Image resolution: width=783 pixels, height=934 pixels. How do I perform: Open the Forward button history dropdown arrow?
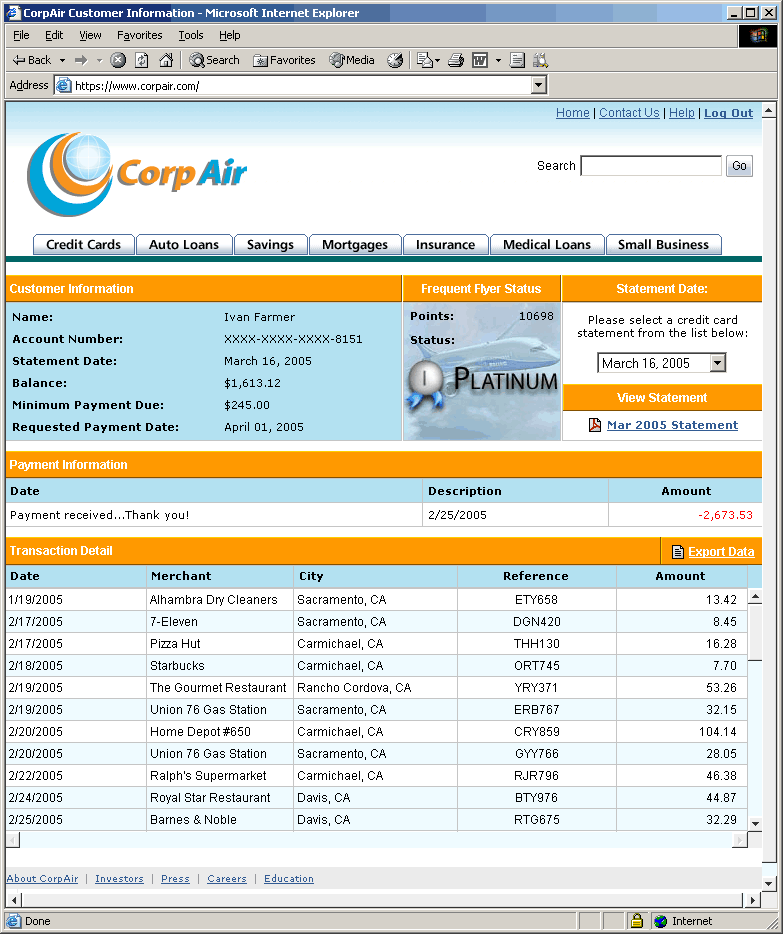coord(99,60)
